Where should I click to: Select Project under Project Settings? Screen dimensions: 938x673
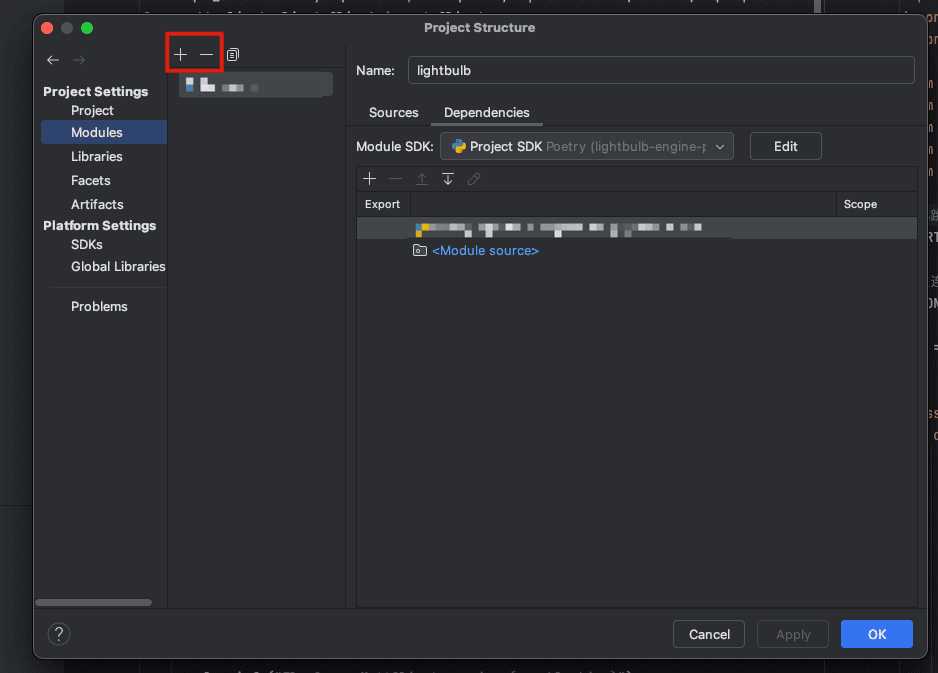[92, 110]
